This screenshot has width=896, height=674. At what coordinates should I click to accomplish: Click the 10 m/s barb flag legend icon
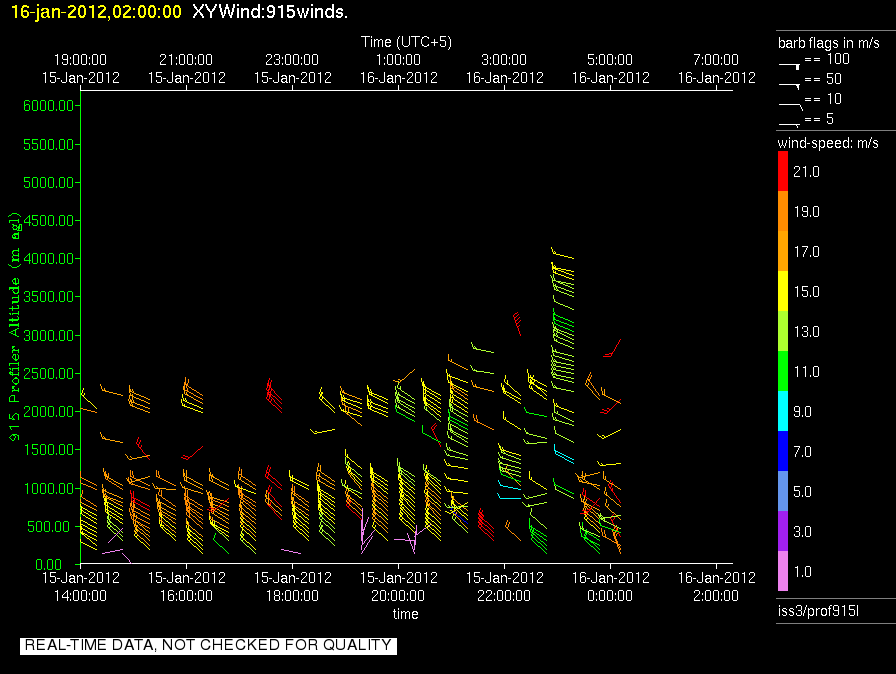(790, 101)
